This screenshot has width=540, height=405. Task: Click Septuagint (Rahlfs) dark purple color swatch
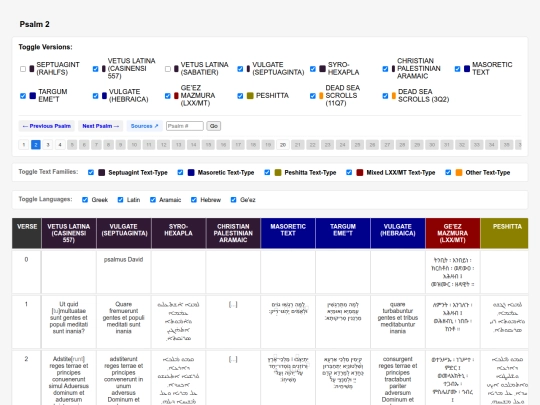[x=32, y=69]
